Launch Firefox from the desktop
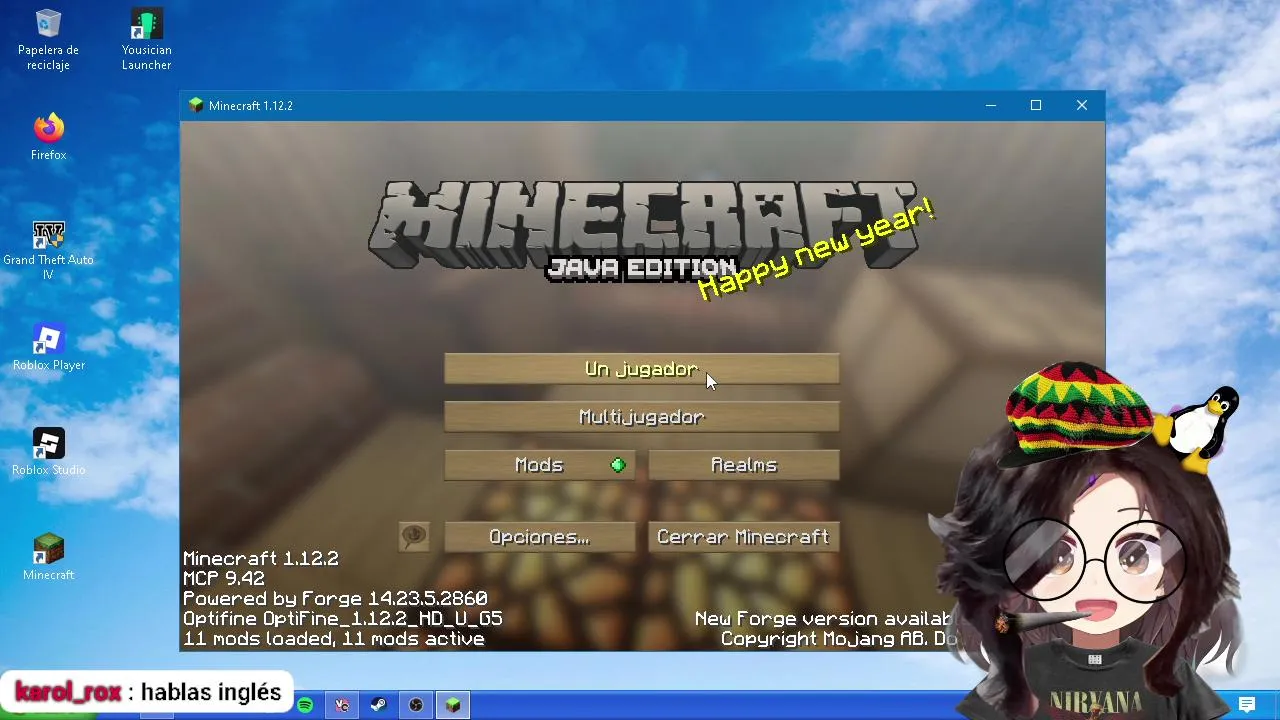Image resolution: width=1280 pixels, height=720 pixels. click(x=48, y=137)
